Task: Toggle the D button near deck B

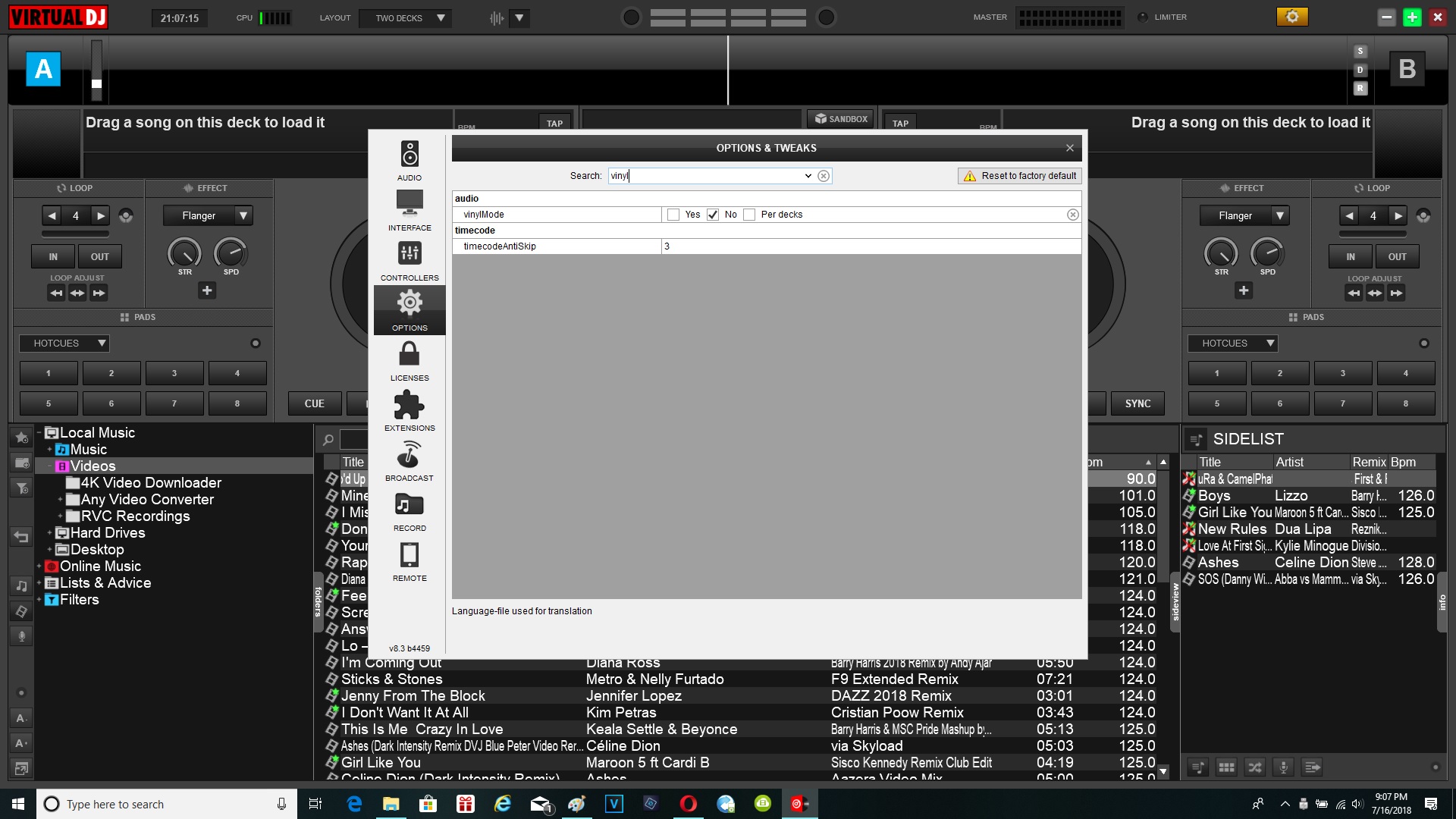Action: coord(1360,70)
